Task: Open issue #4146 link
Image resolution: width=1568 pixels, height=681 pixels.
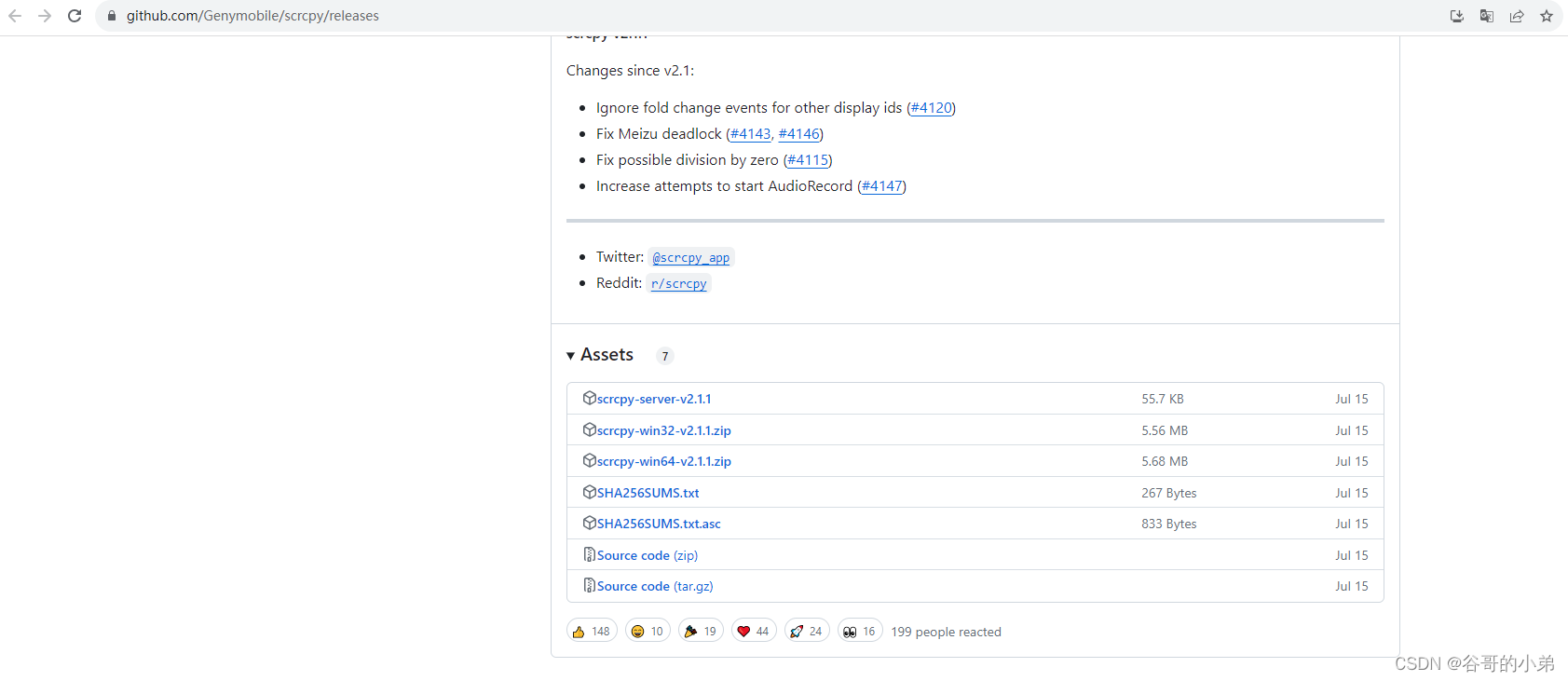Action: click(x=798, y=134)
